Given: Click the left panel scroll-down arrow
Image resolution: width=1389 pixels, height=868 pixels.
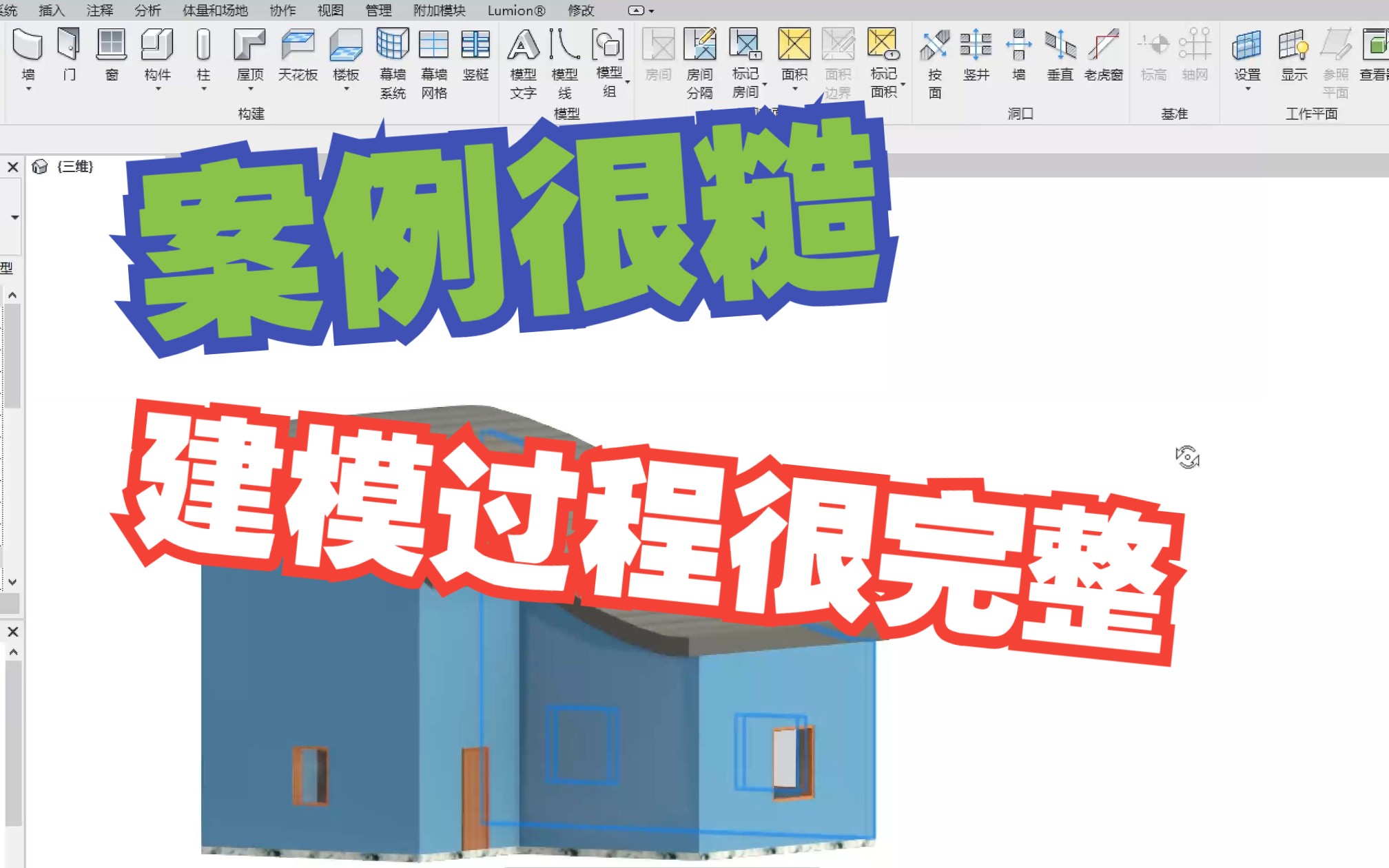Looking at the screenshot, I should (12, 582).
